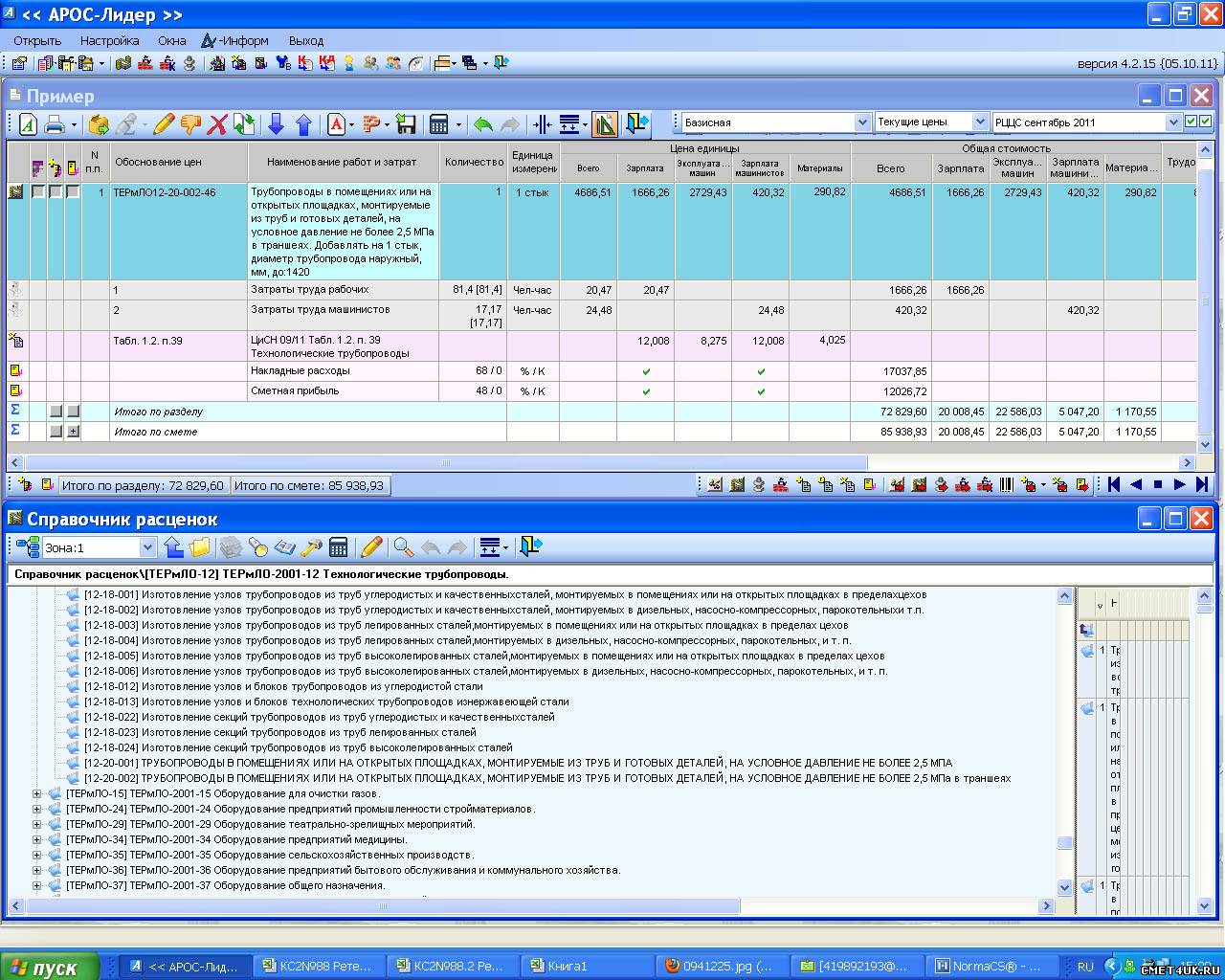Open the Зона:1 dropdown
Viewport: 1225px width, 980px height.
click(x=147, y=547)
